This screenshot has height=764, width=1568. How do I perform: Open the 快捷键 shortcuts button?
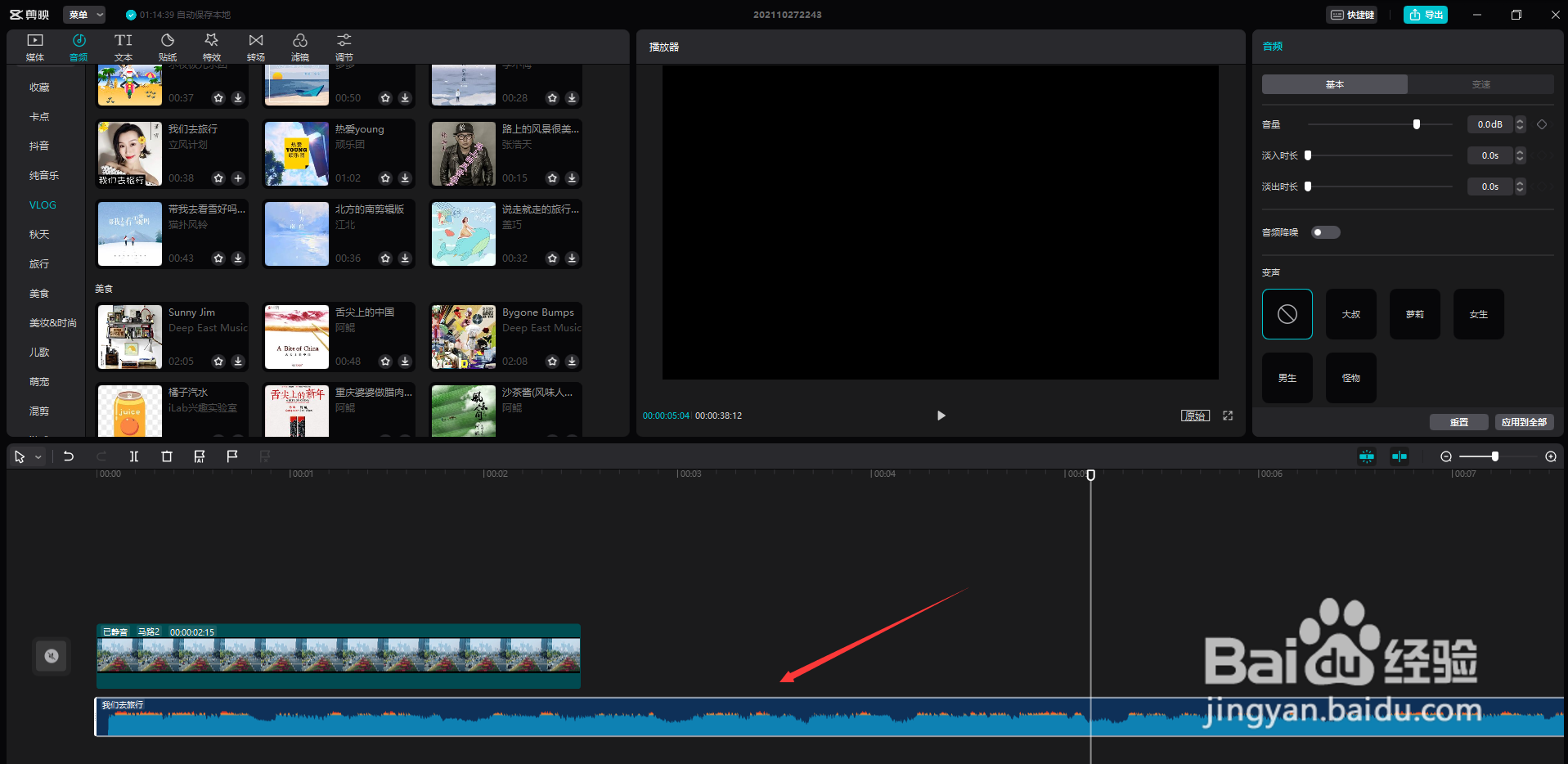1352,15
